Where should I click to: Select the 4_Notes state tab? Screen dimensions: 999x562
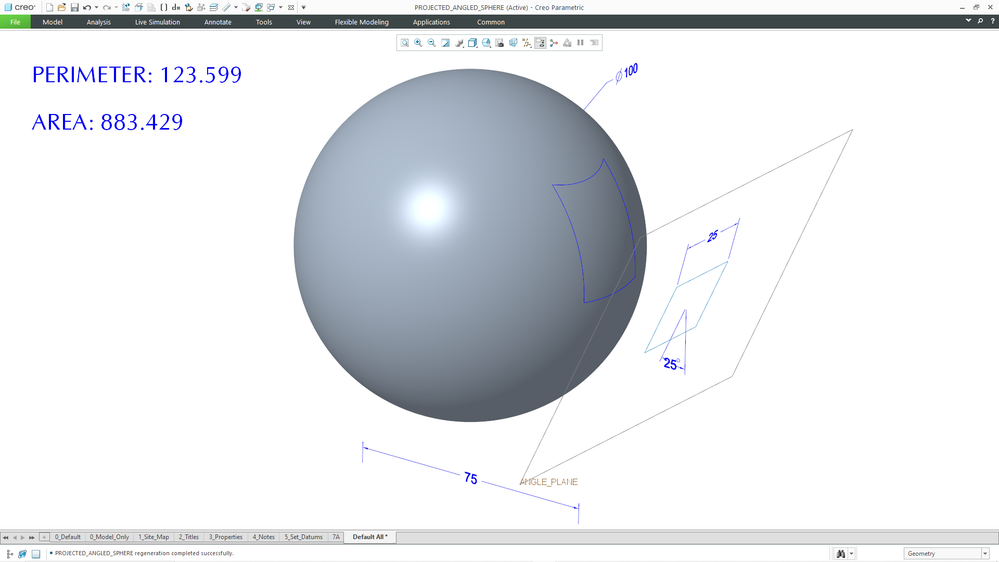(263, 537)
